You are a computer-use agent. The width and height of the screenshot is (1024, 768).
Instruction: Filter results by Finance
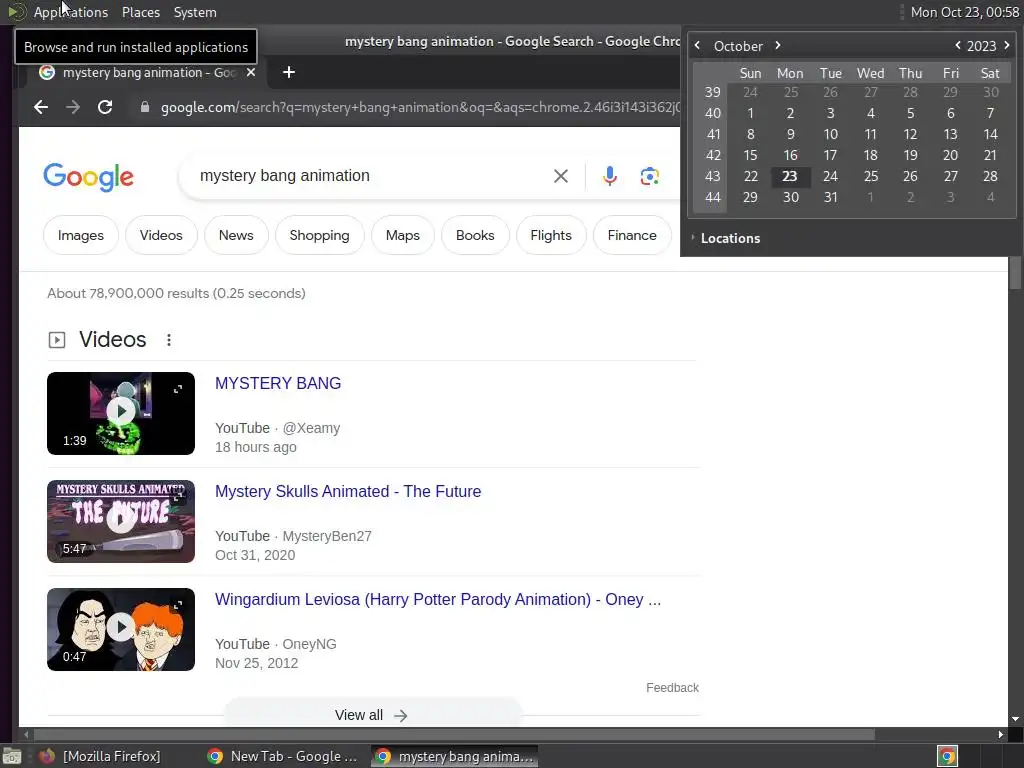point(632,235)
